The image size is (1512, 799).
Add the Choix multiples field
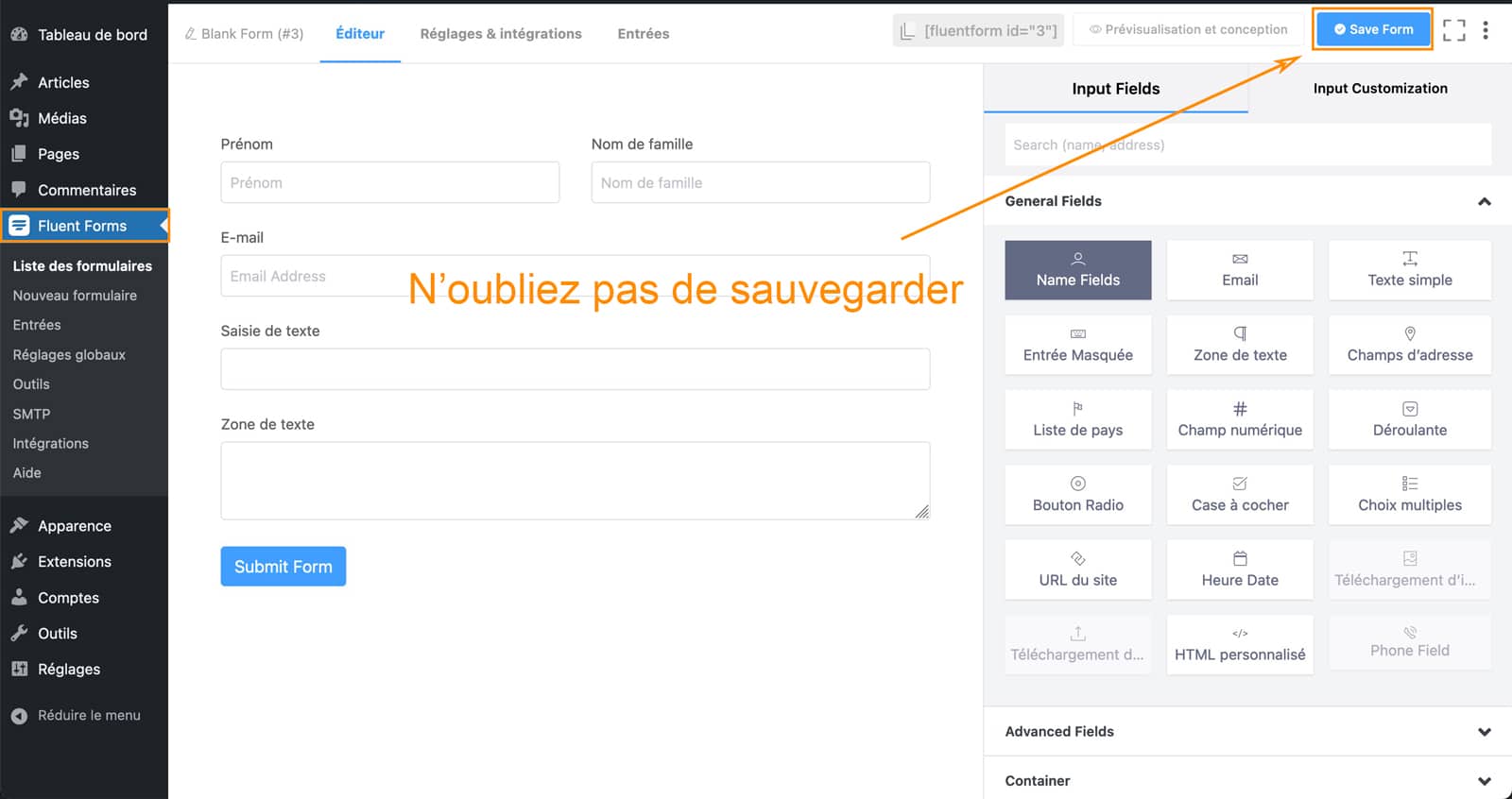[1409, 494]
